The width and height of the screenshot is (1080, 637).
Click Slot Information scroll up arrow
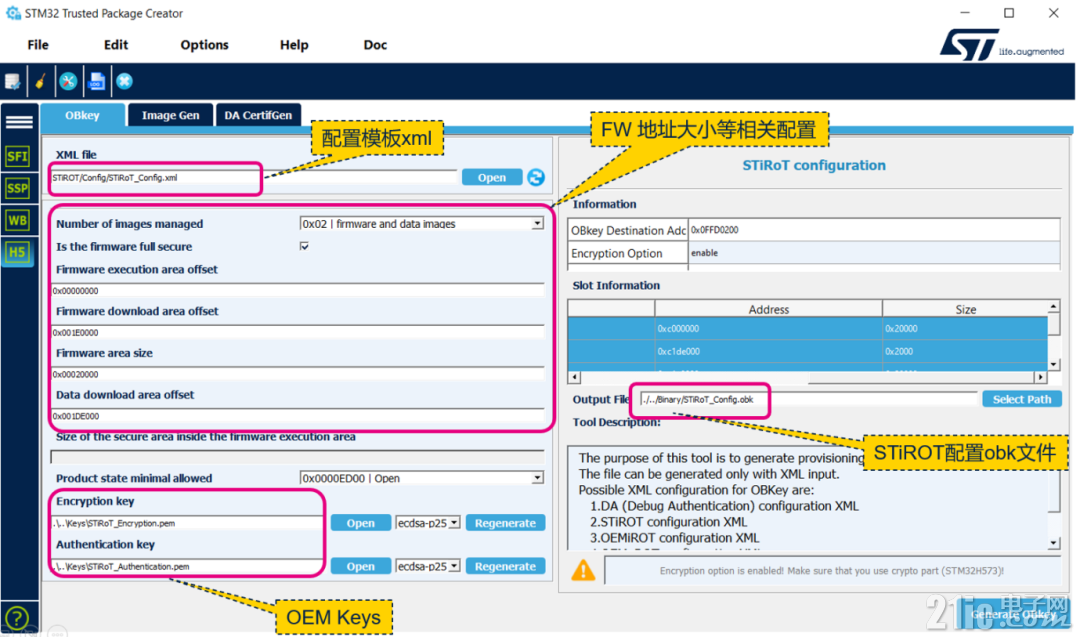[x=1054, y=306]
